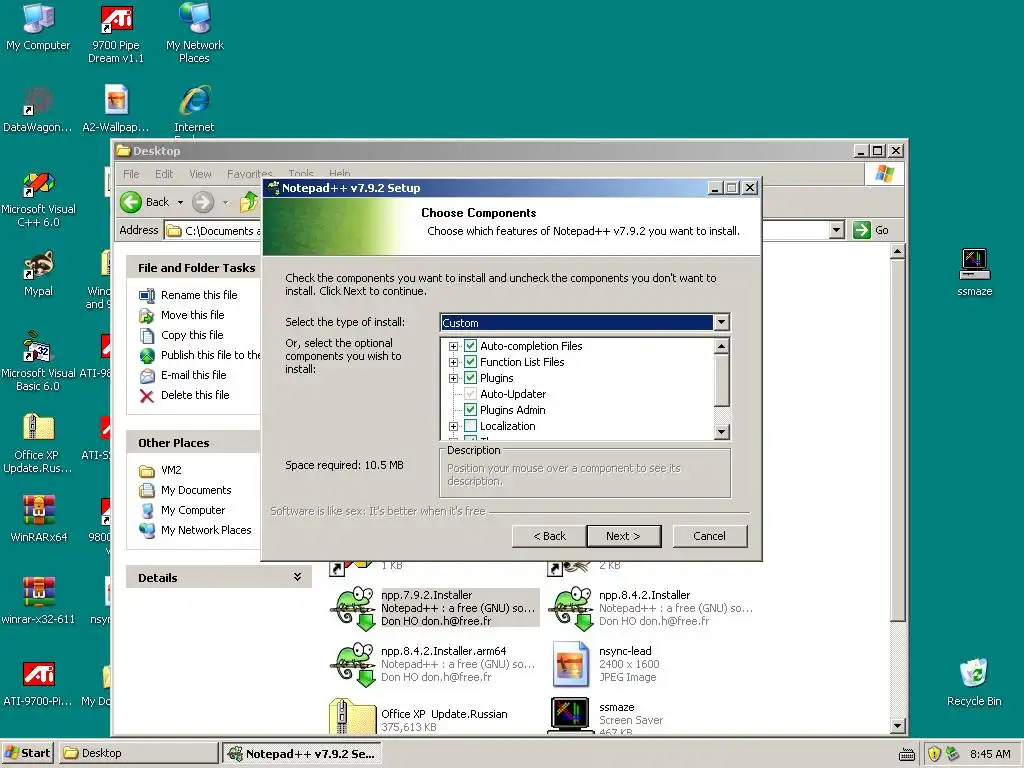Select winrar-x32-611 desktop icon
The height and width of the screenshot is (768, 1024).
point(39,601)
